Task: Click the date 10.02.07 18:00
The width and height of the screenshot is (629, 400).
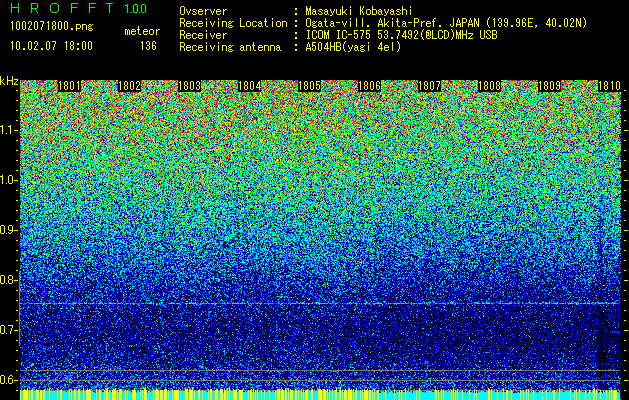Action: [51, 46]
